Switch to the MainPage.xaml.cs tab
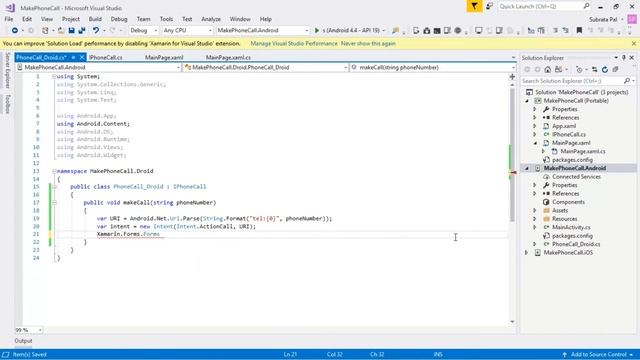Screen dimensions: 640x360 coord(228,58)
